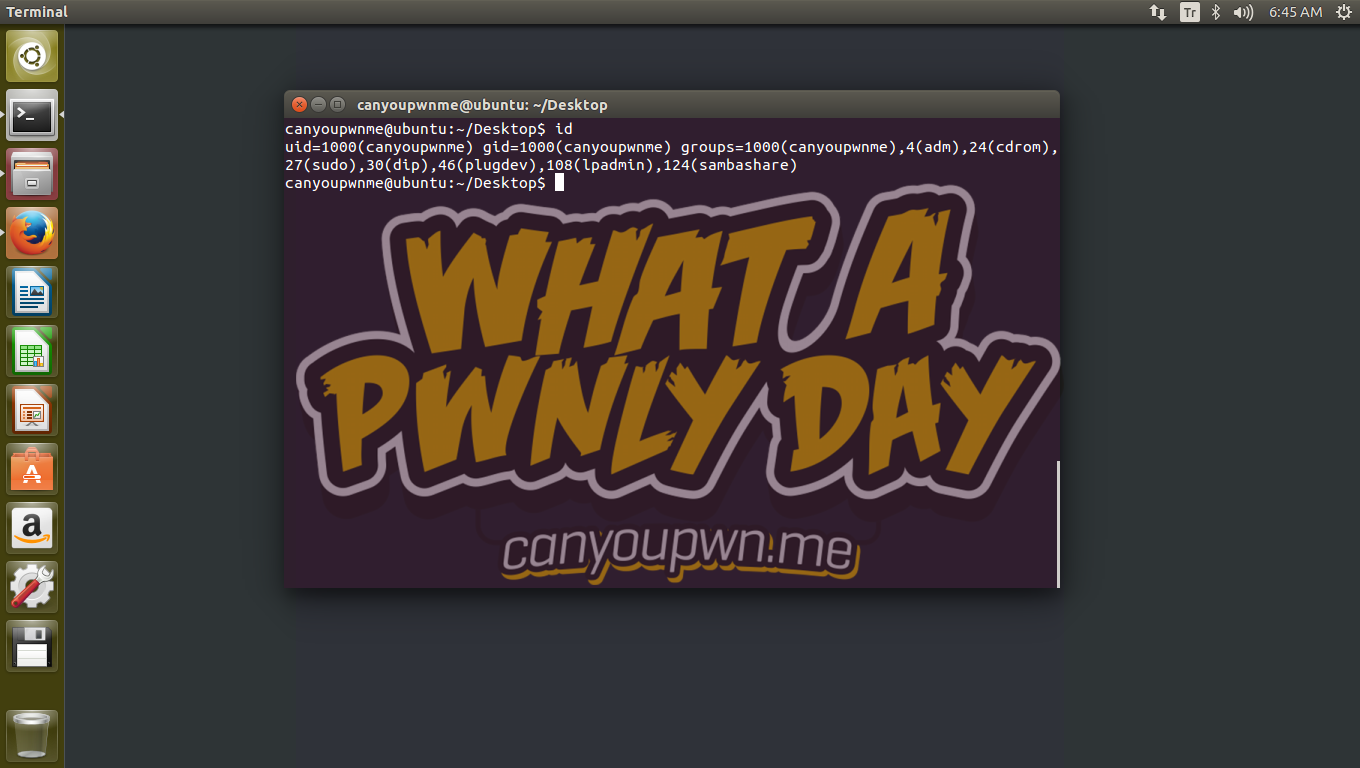1360x768 pixels.
Task: Open Ubuntu Software Center
Action: 32,469
